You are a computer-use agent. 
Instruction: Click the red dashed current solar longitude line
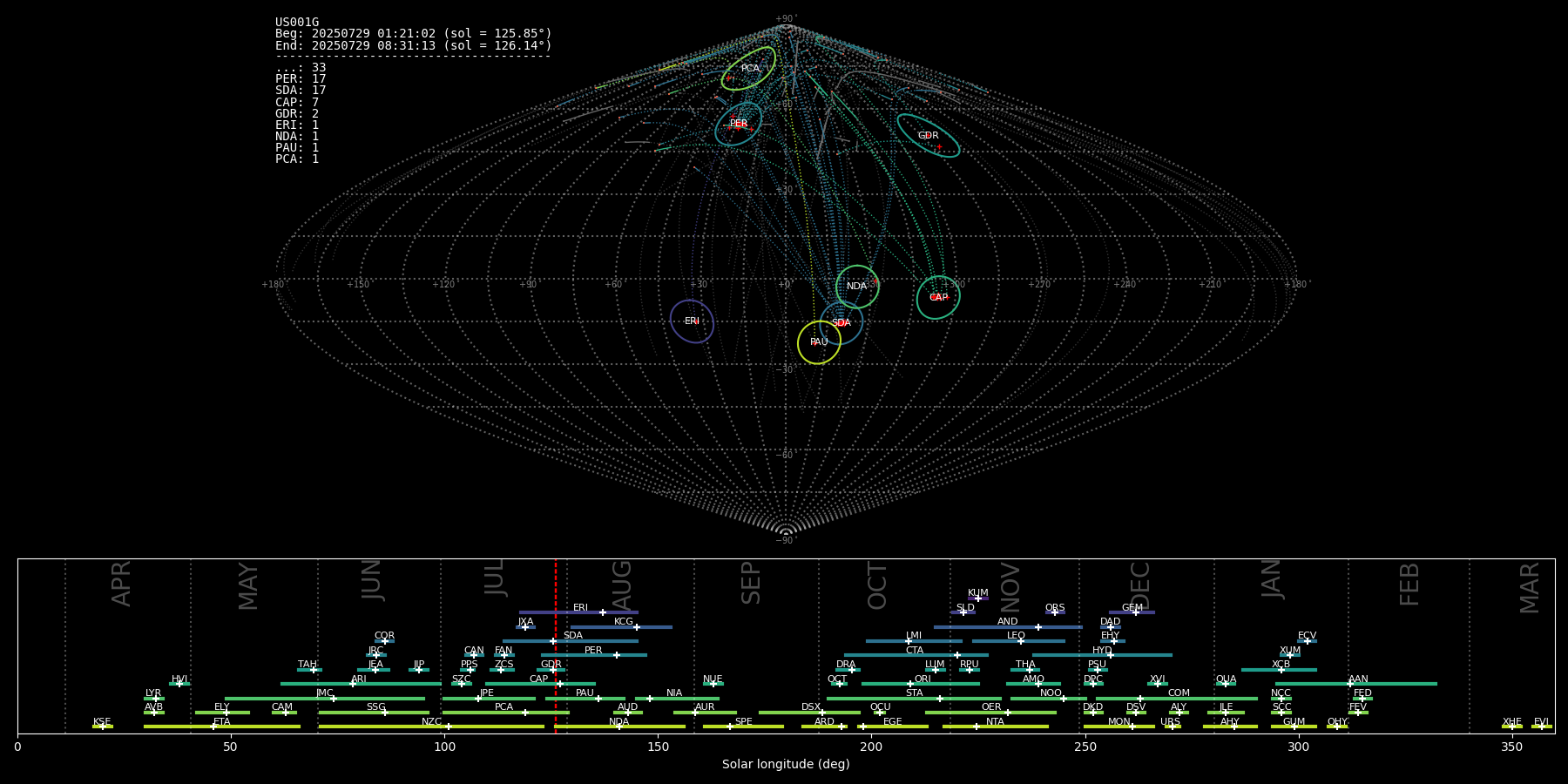(556, 645)
